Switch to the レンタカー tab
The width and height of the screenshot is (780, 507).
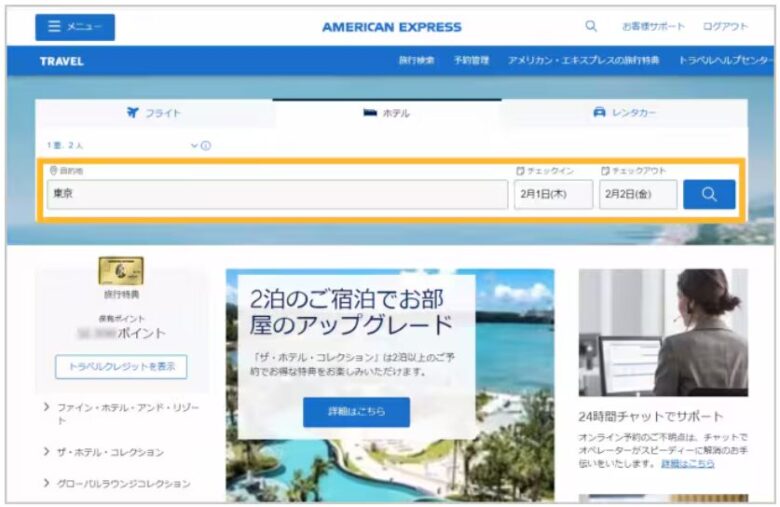(624, 113)
